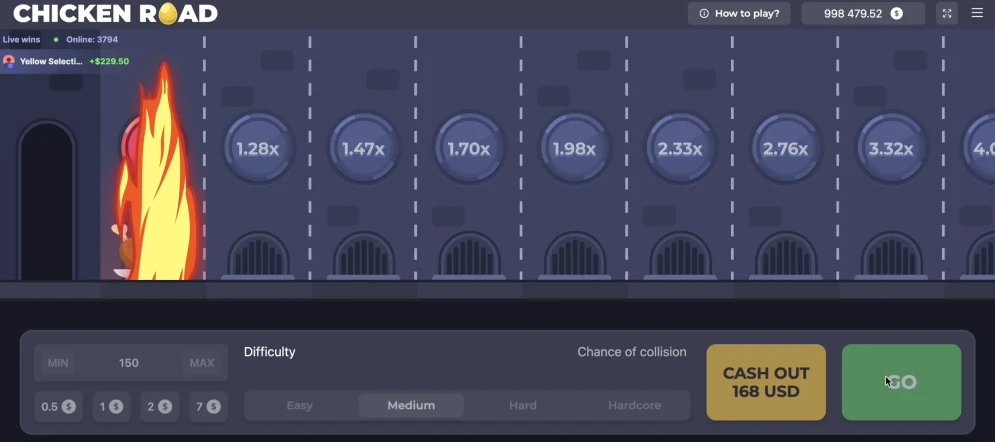Cash out 168 USD
995x442 pixels.
[x=766, y=382]
